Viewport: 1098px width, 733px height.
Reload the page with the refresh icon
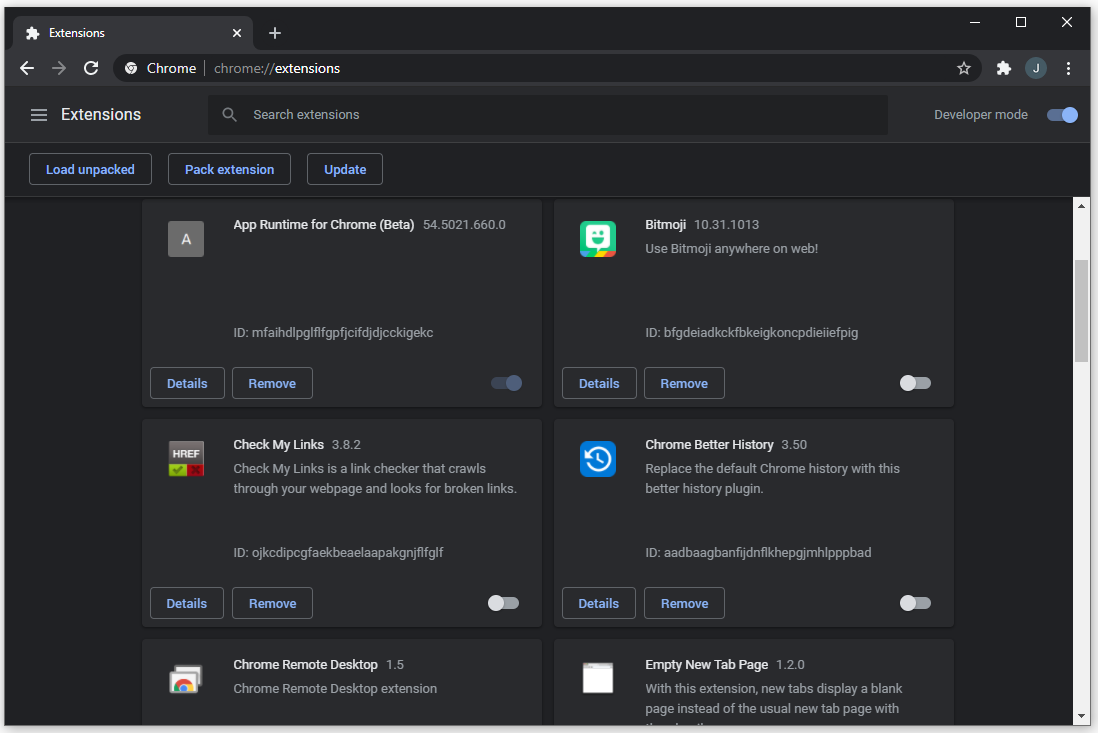[91, 68]
